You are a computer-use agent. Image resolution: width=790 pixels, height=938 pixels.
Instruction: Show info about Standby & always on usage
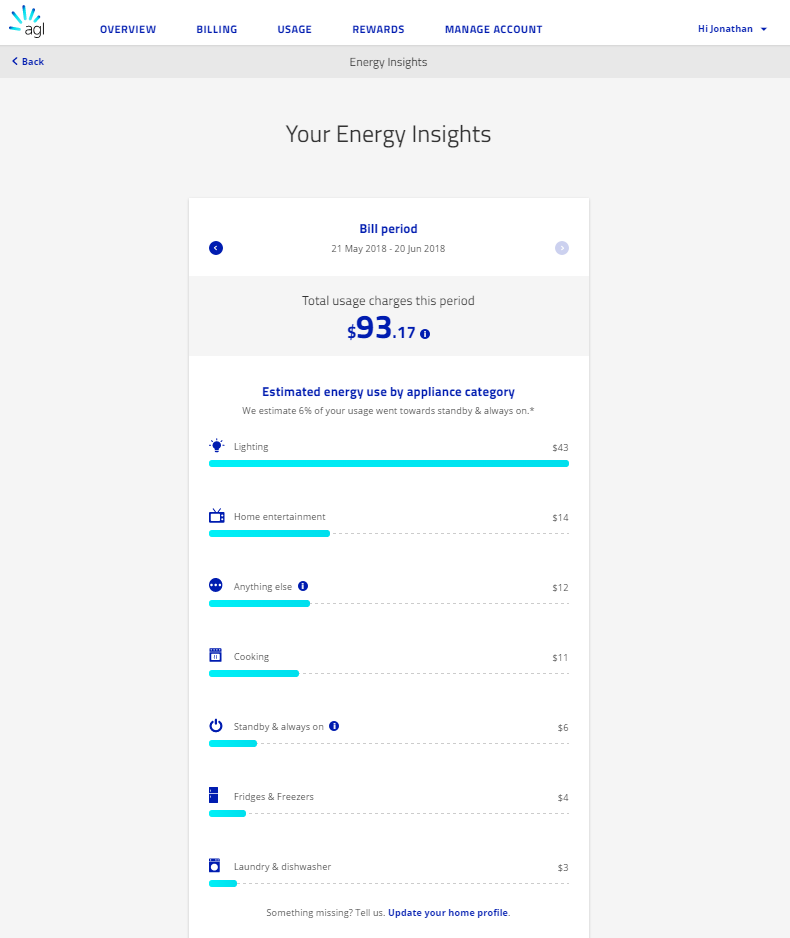click(x=334, y=726)
